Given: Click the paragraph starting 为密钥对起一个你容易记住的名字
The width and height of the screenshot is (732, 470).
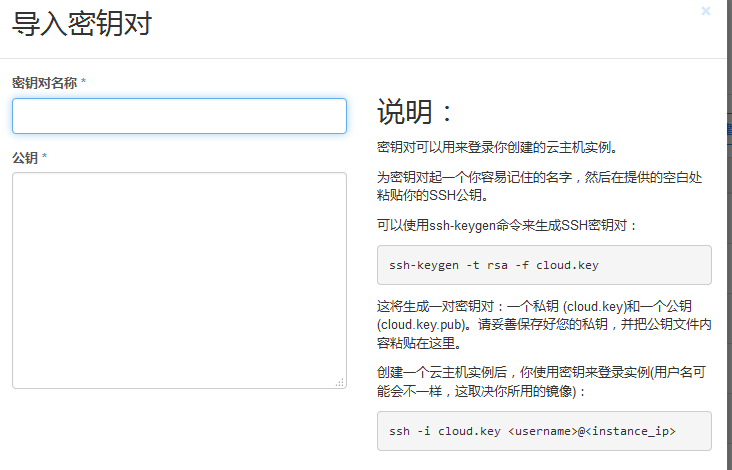Looking at the screenshot, I should pyautogui.click(x=540, y=186).
